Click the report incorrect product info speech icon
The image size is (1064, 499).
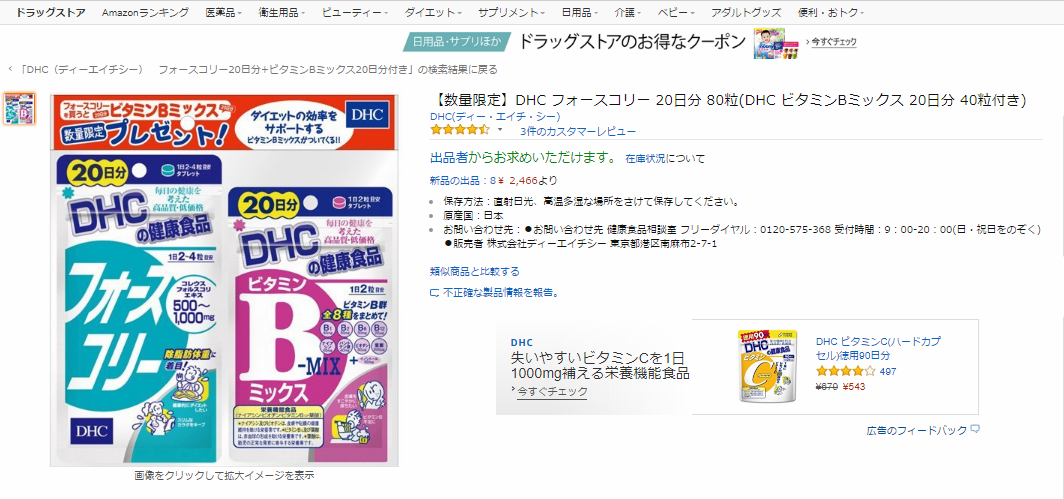tap(435, 293)
